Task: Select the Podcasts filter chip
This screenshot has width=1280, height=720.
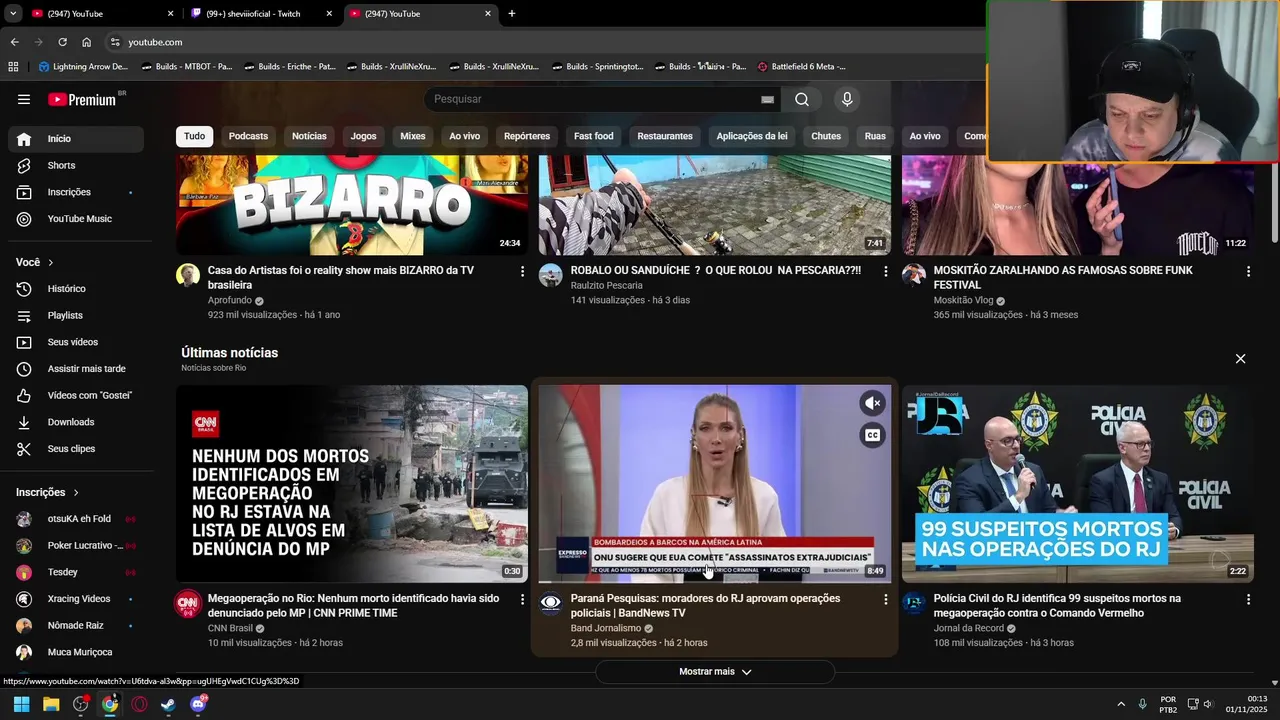Action: (x=248, y=136)
